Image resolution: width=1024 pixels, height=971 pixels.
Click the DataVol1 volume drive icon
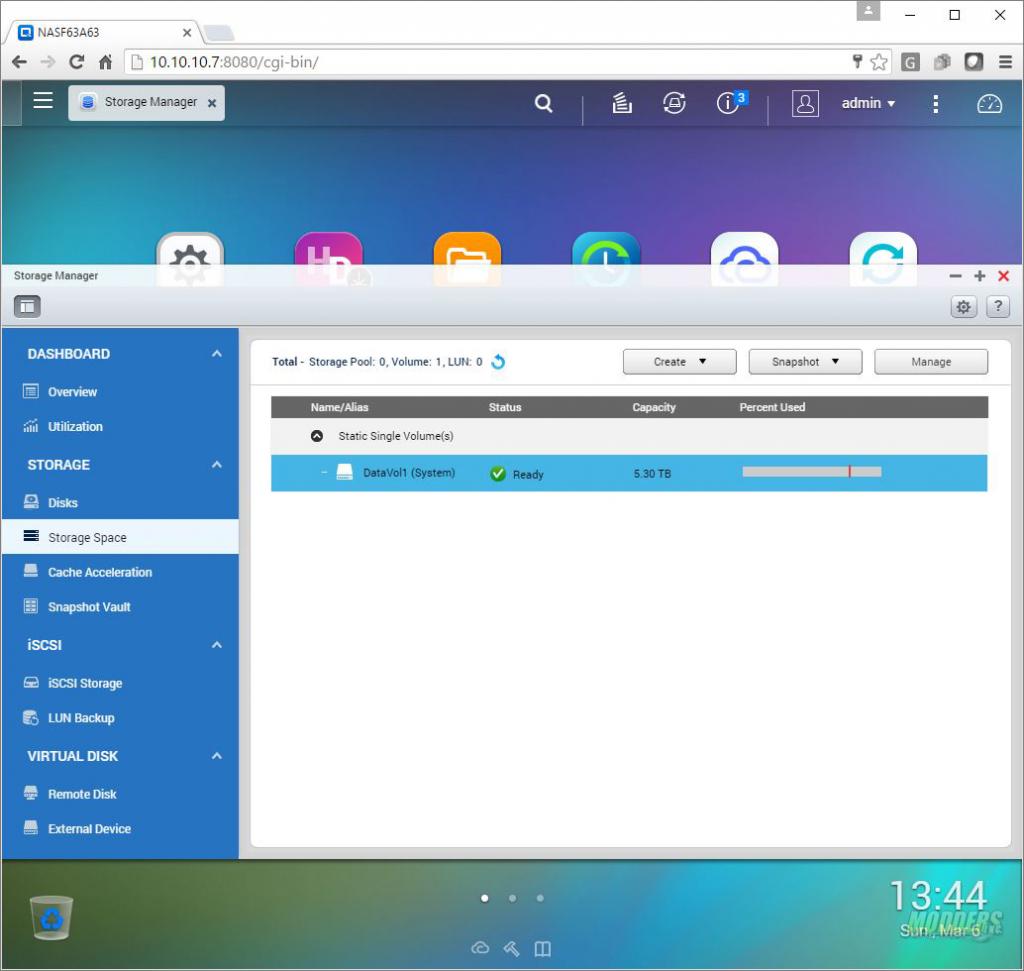coord(344,472)
